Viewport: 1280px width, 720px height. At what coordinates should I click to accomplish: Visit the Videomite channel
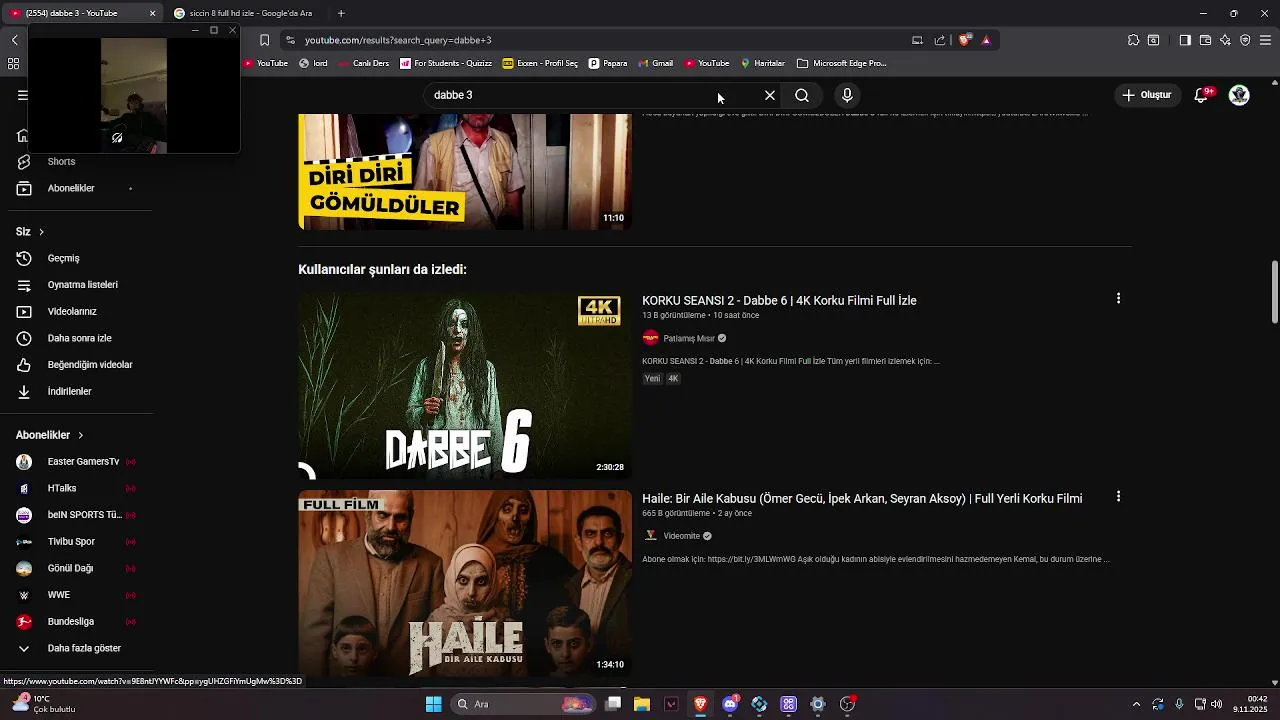pyautogui.click(x=682, y=536)
